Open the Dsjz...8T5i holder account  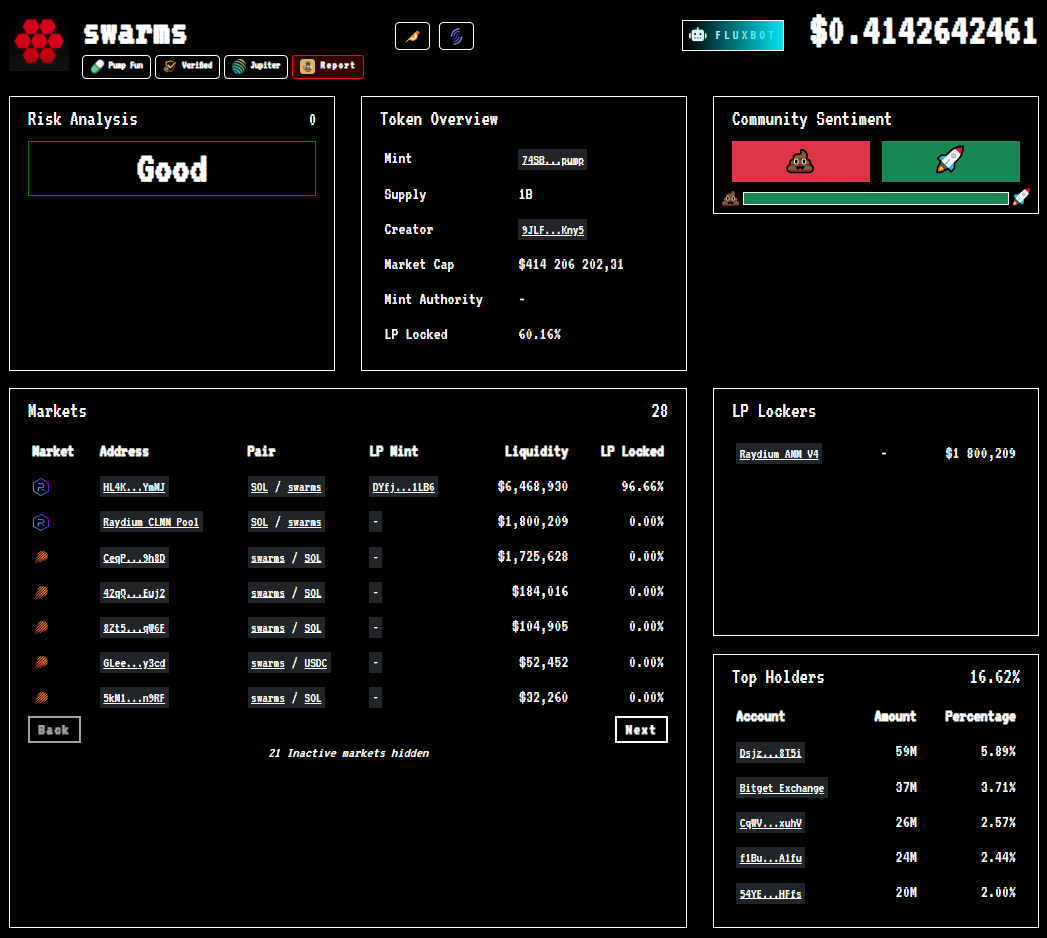coord(770,753)
